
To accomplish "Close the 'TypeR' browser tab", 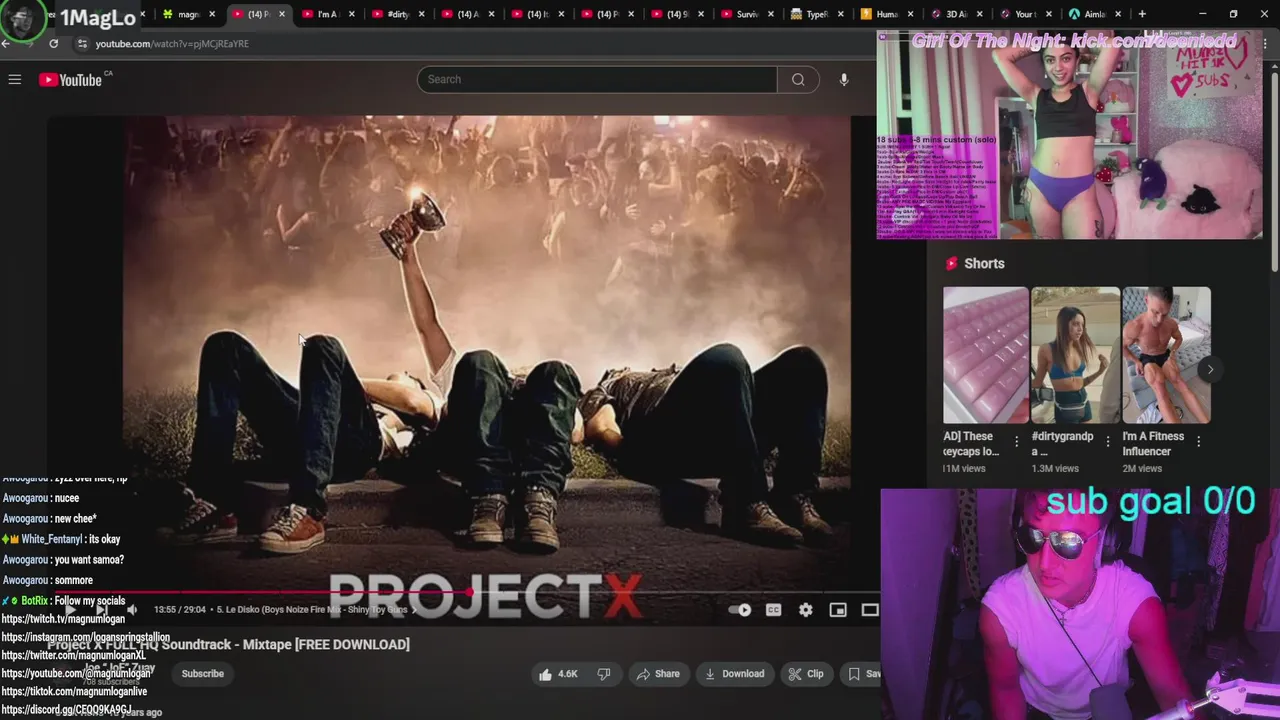I will (841, 14).
